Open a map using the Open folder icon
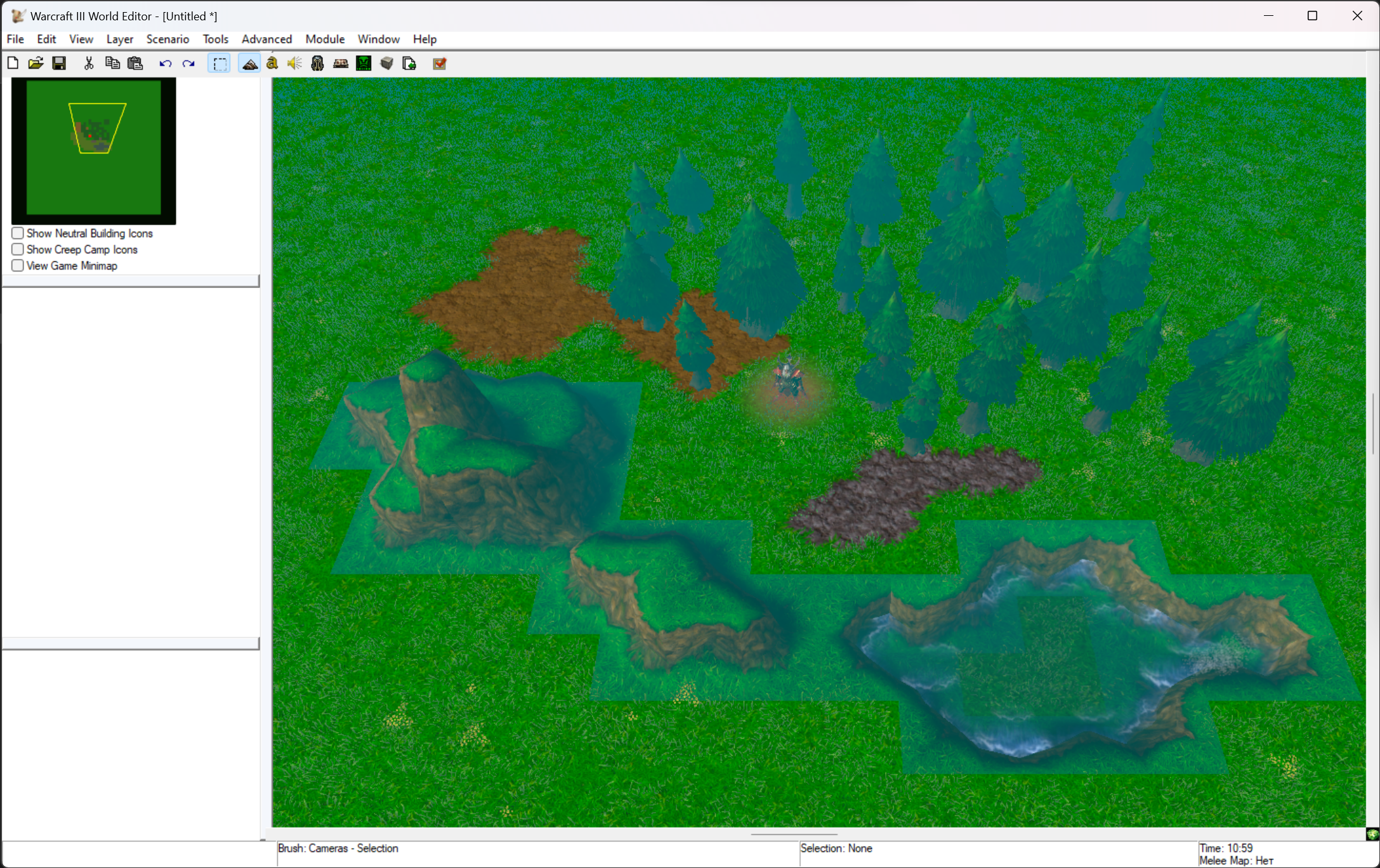This screenshot has width=1380, height=868. [36, 63]
